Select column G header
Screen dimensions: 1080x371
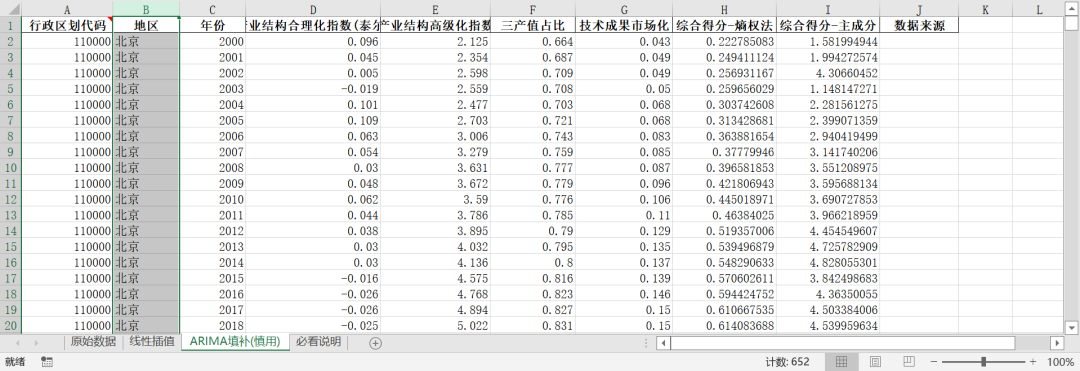coord(624,9)
